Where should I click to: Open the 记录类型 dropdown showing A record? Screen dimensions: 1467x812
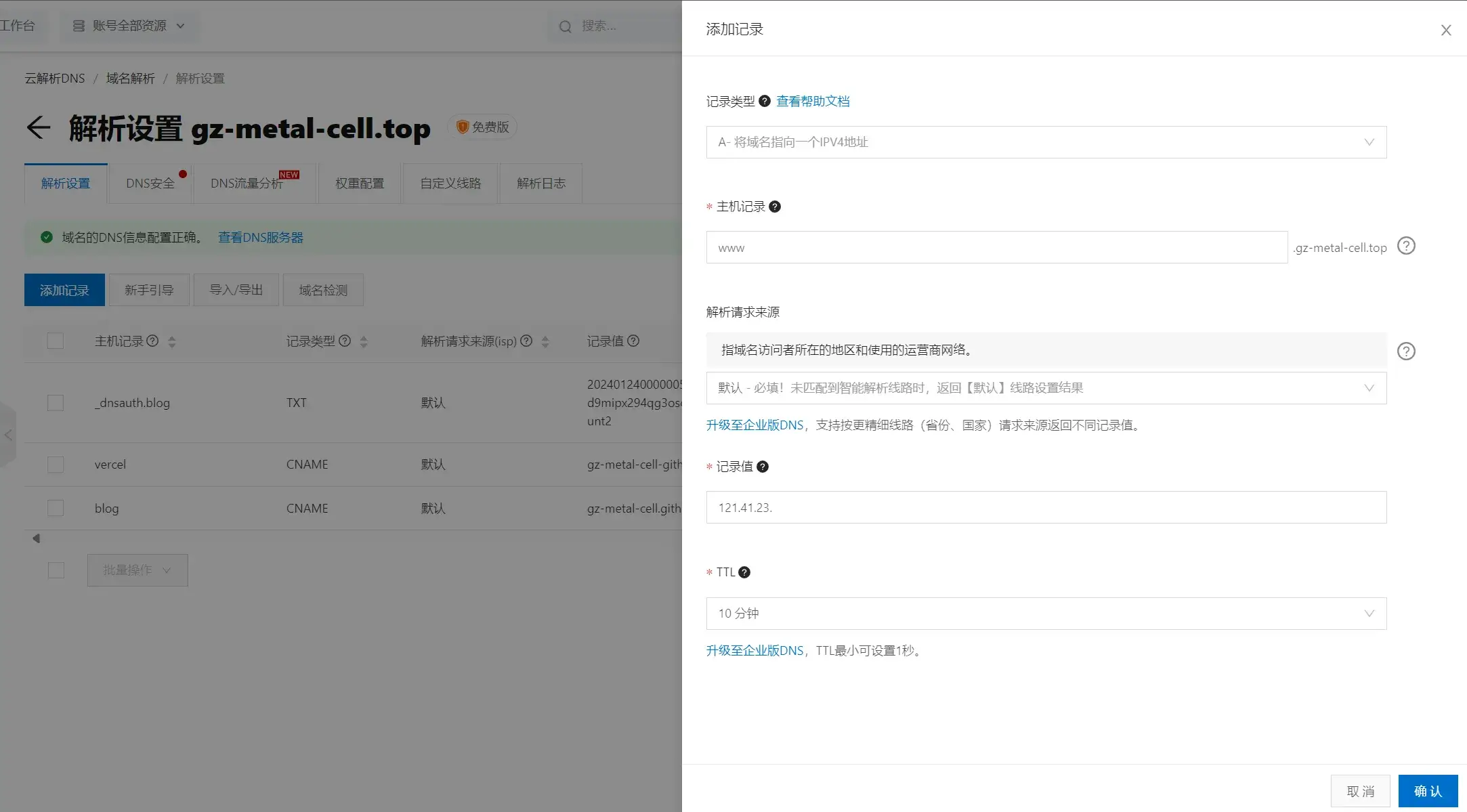point(1046,142)
